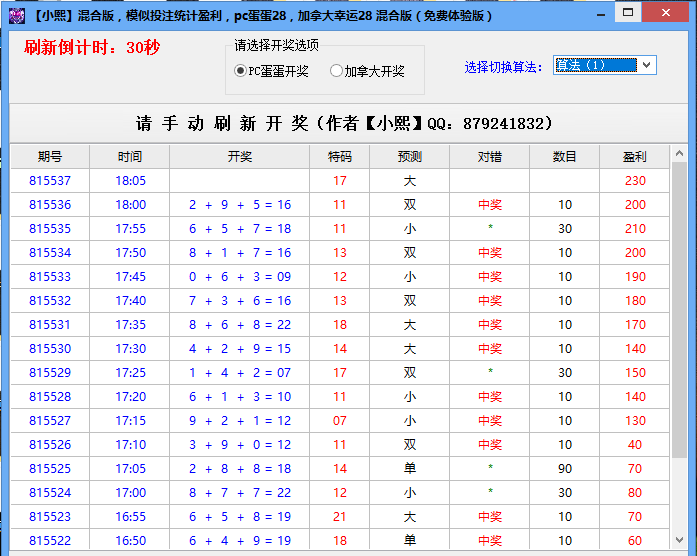Click the vertical scrollbar thumb of the table
697x556 pixels.
tap(679, 310)
